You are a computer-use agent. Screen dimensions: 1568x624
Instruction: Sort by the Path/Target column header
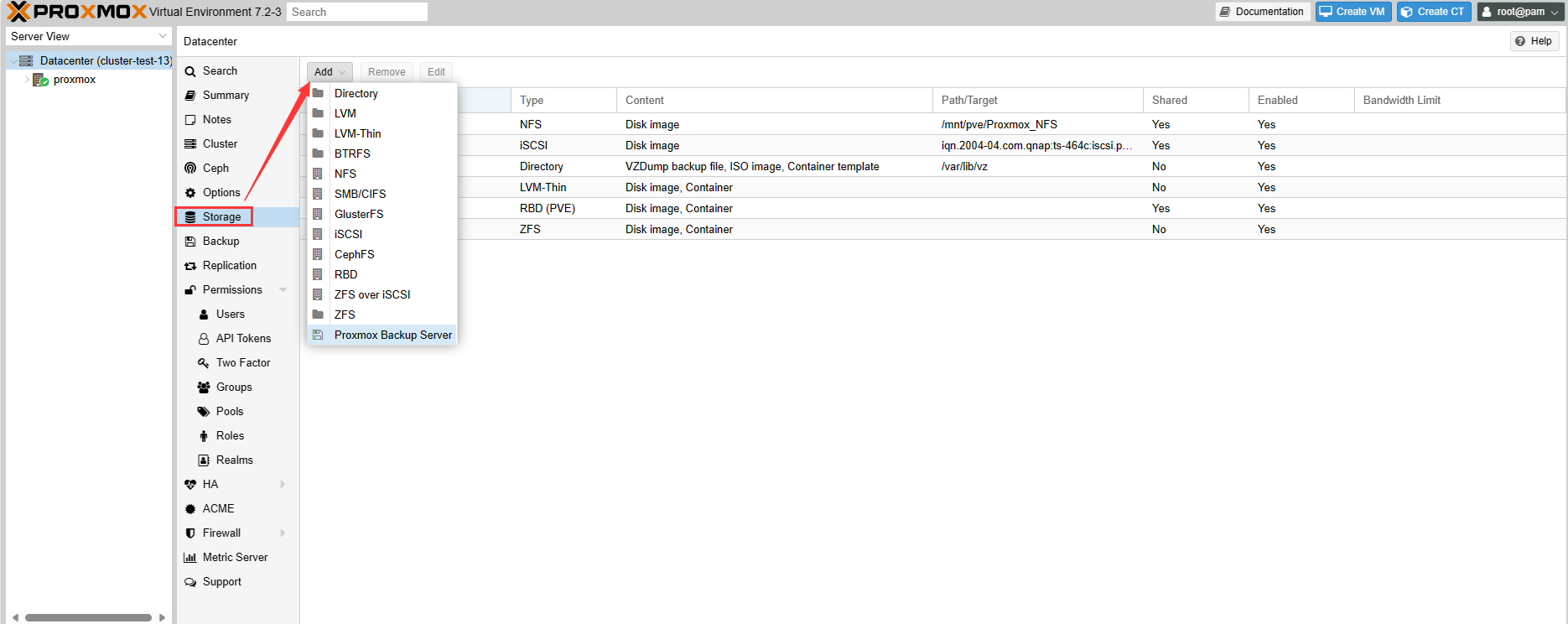[1038, 100]
